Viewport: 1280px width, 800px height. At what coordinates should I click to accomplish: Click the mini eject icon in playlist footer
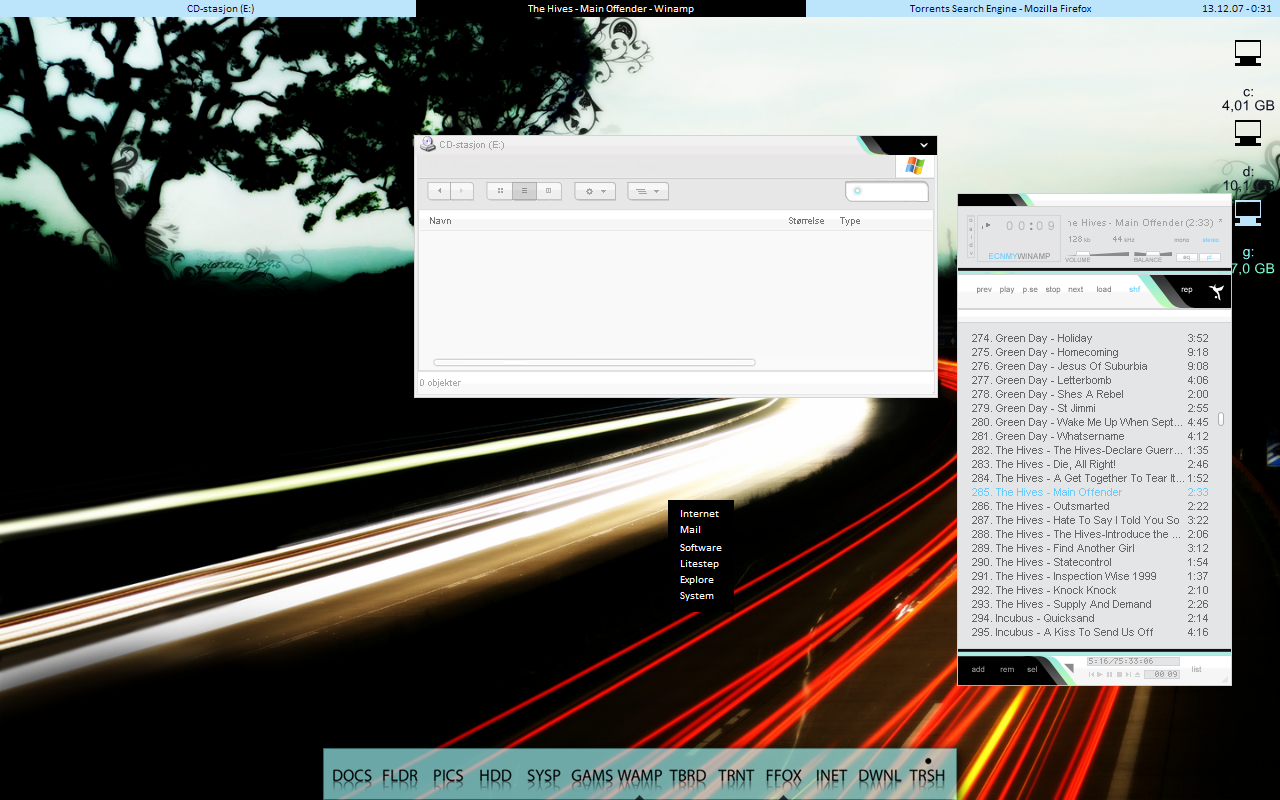pos(1137,674)
